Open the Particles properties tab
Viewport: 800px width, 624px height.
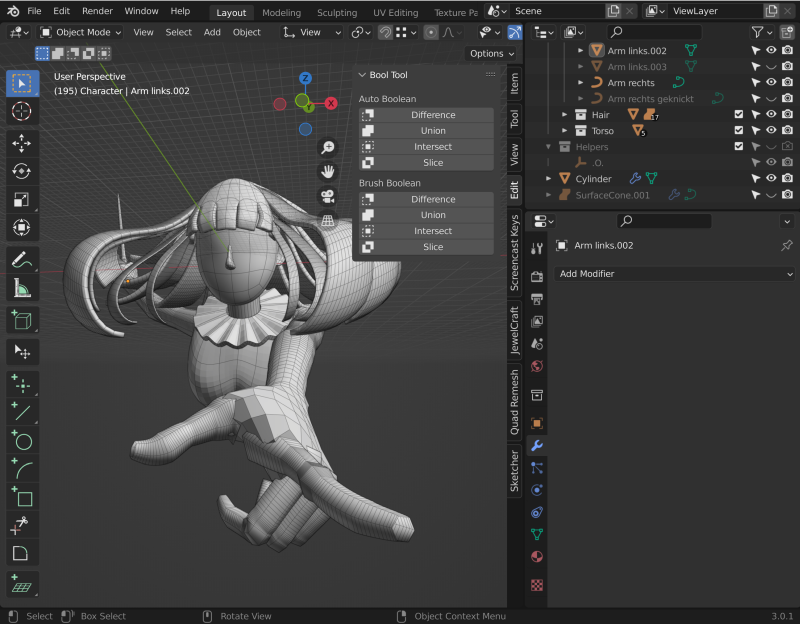coord(537,468)
